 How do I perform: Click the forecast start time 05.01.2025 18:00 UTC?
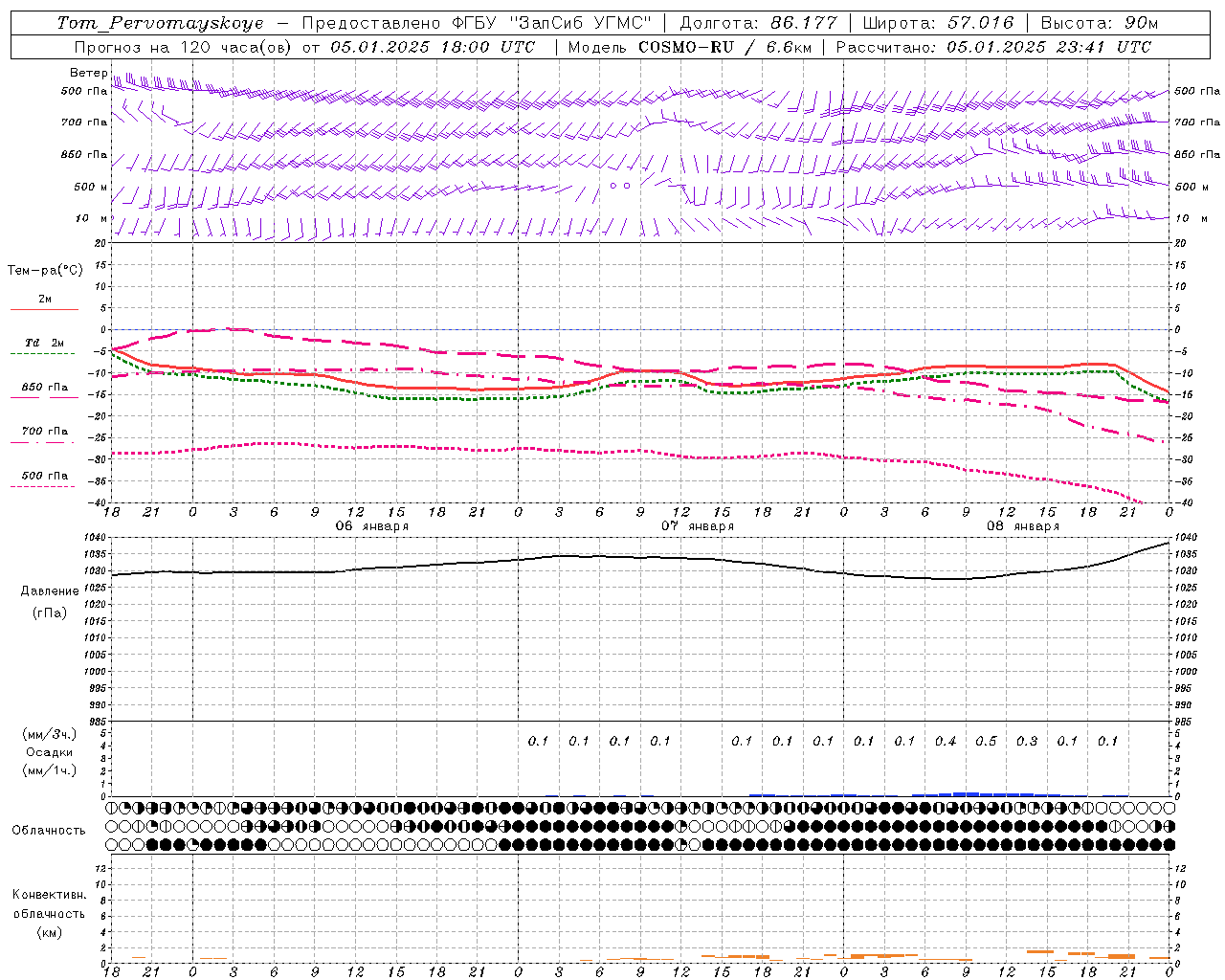point(433,47)
